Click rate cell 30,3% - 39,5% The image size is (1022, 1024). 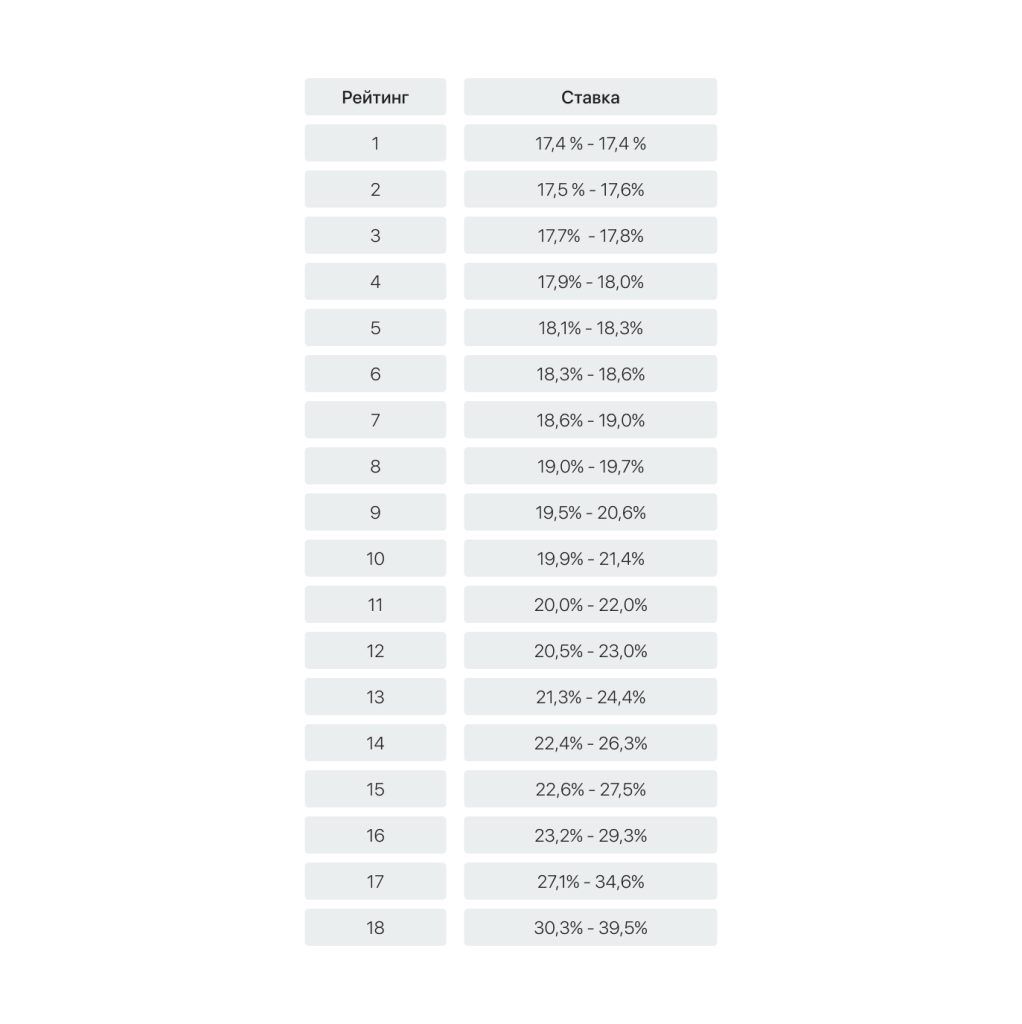(590, 928)
